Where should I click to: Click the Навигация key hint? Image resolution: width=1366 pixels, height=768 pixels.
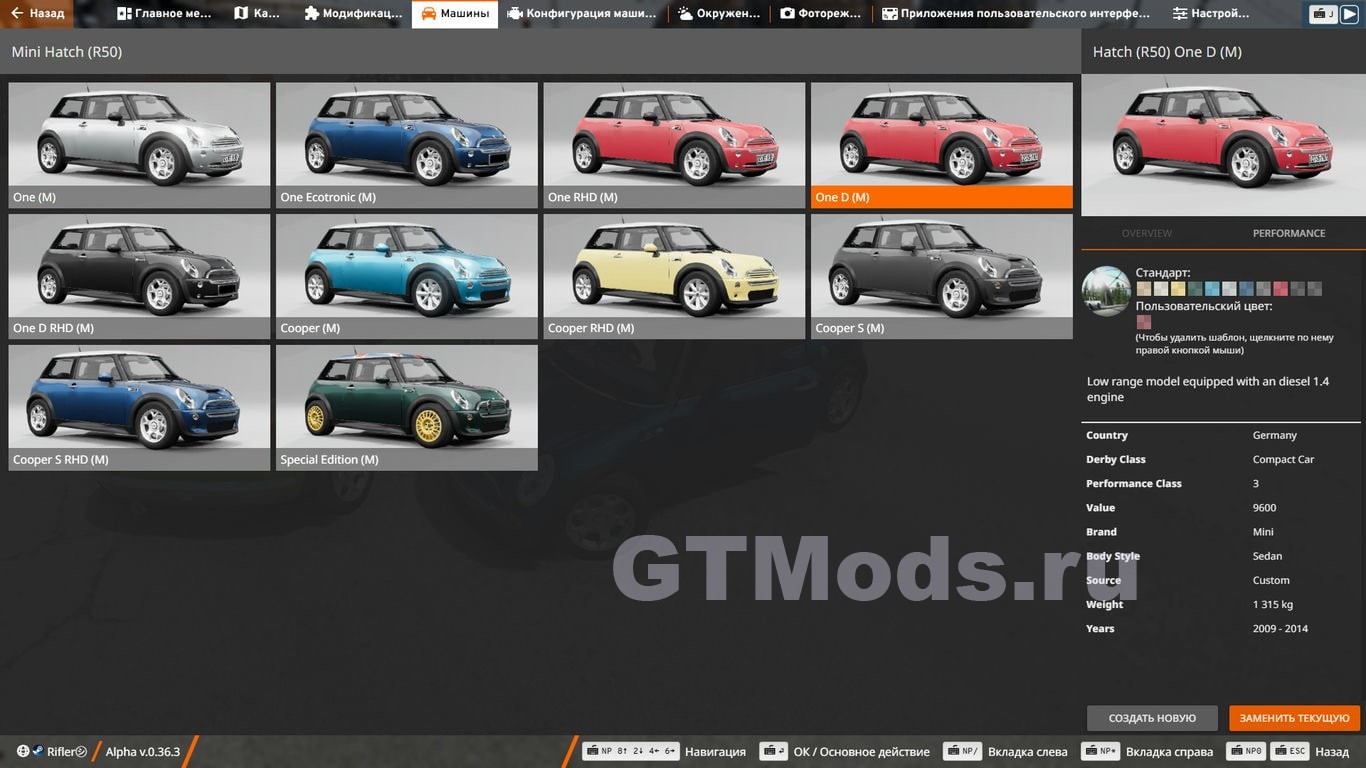point(664,752)
